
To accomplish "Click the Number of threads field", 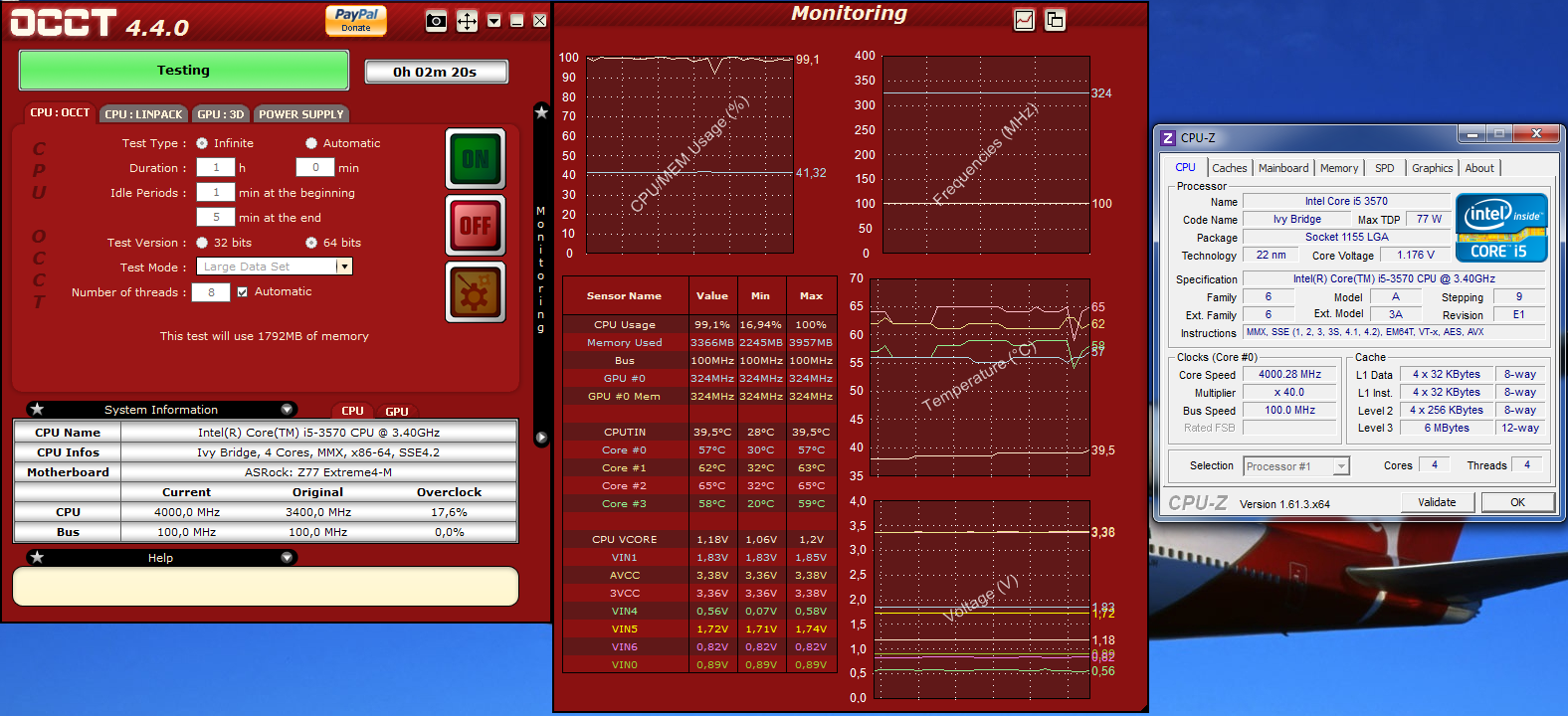I will pyautogui.click(x=211, y=292).
